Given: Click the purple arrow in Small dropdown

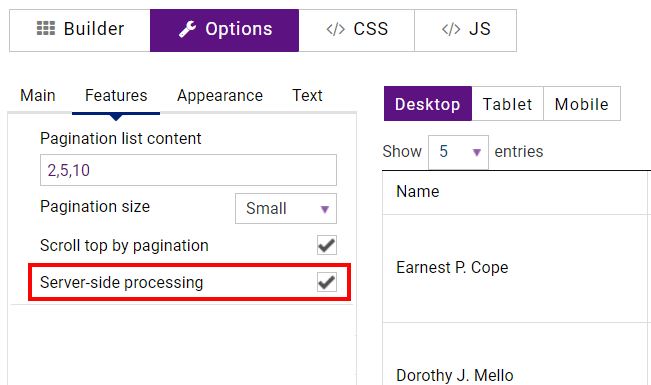Looking at the screenshot, I should tap(325, 209).
